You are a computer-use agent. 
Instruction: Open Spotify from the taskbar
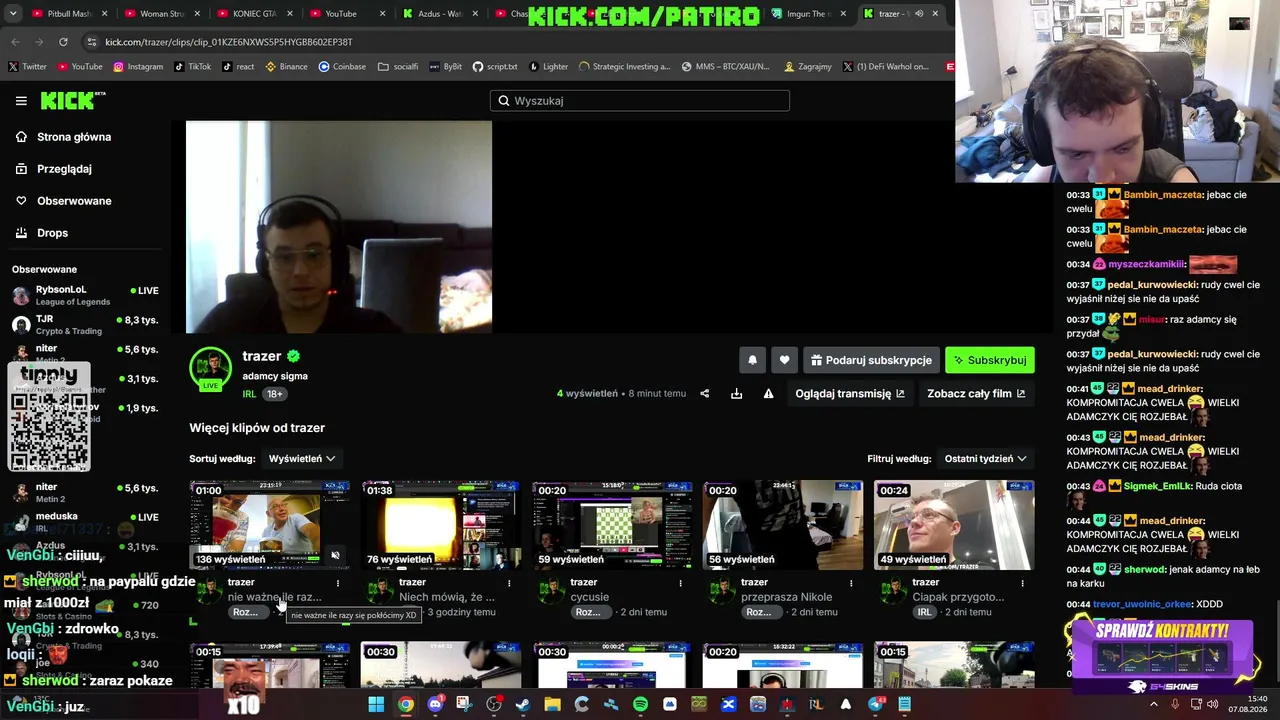[x=640, y=704]
